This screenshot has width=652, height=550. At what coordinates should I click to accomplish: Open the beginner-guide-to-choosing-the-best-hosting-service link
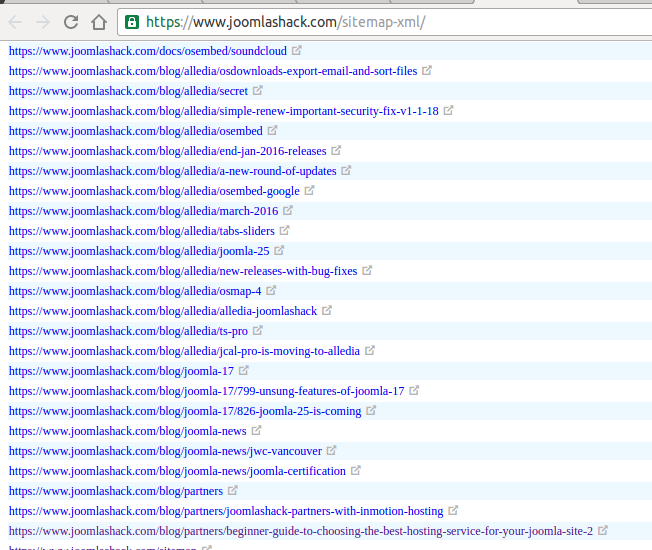301,531
